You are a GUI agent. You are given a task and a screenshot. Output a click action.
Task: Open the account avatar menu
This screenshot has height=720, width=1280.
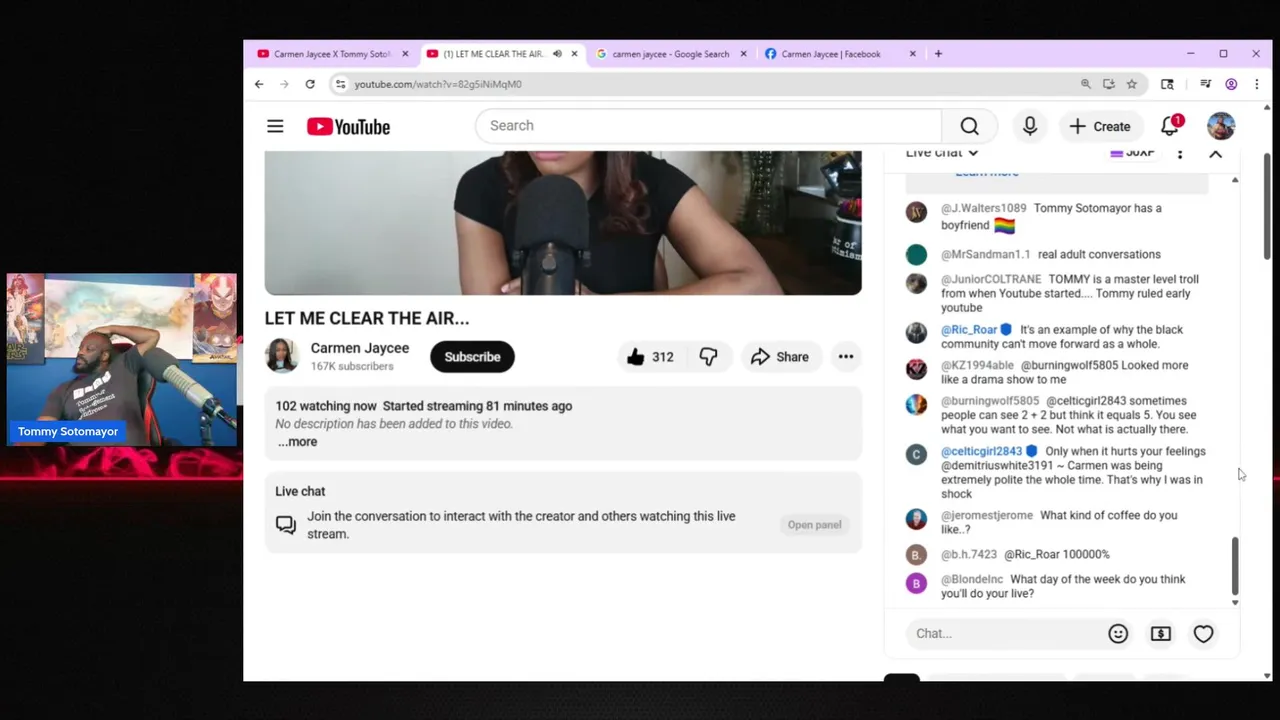(x=1221, y=126)
